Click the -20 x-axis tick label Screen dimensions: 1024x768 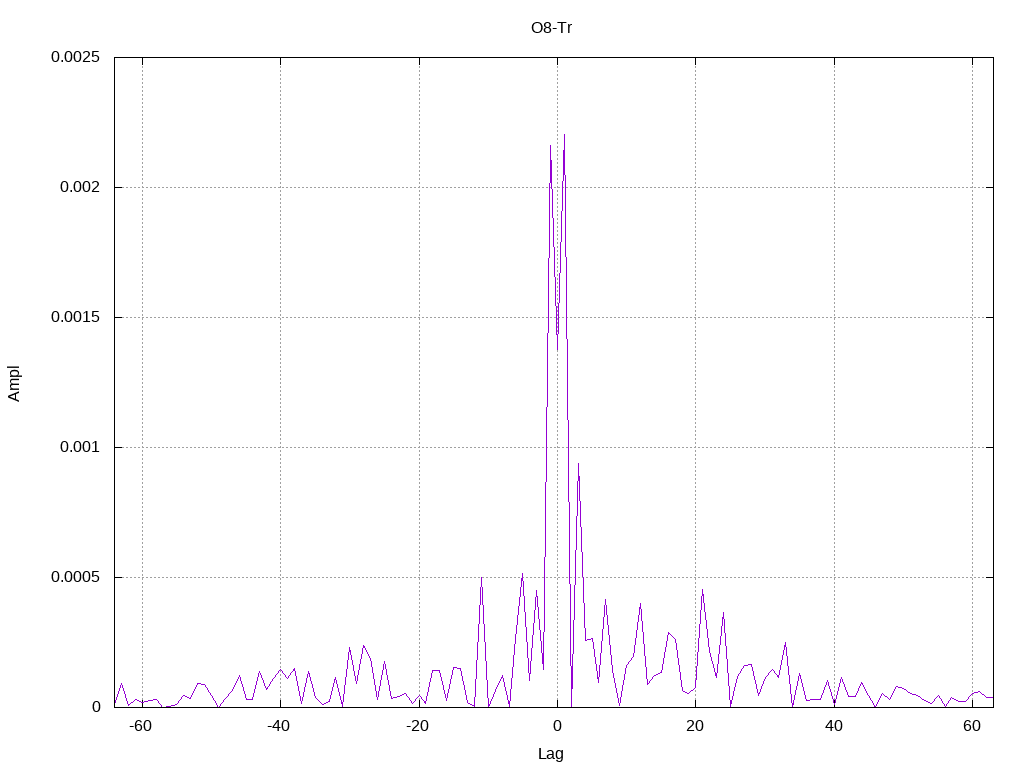(x=417, y=726)
